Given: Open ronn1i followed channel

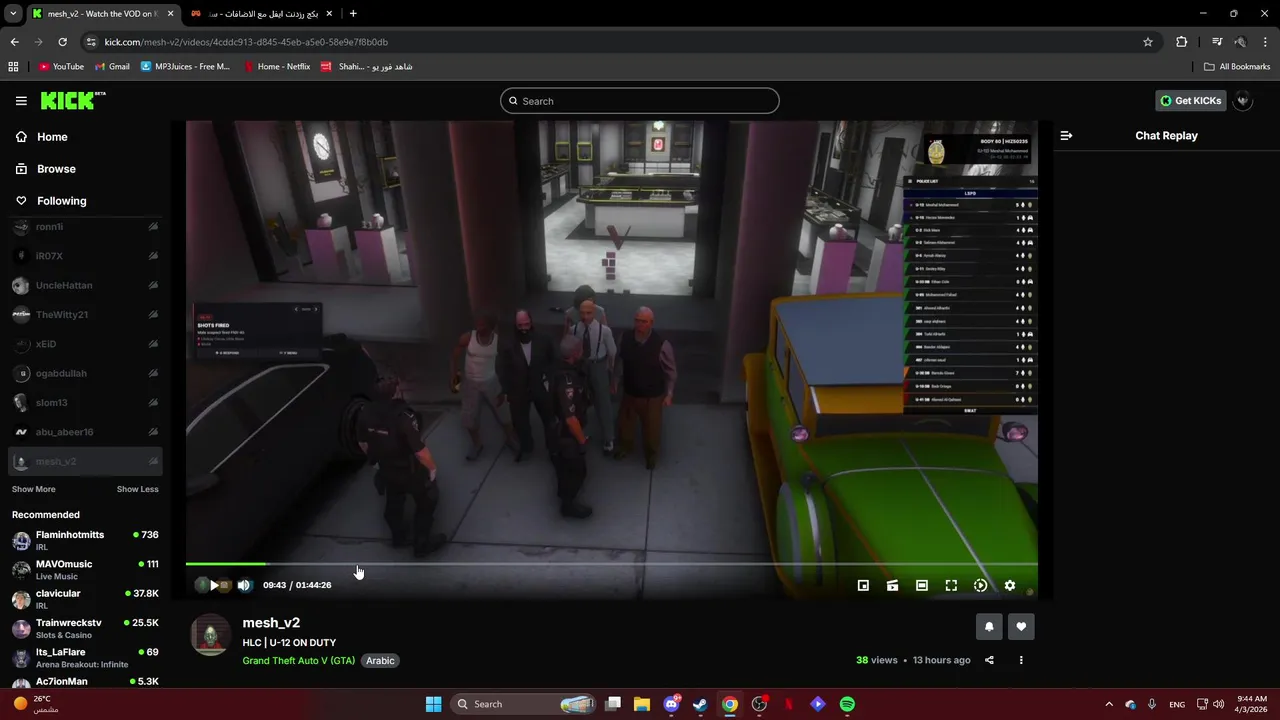Looking at the screenshot, I should 85,227.
